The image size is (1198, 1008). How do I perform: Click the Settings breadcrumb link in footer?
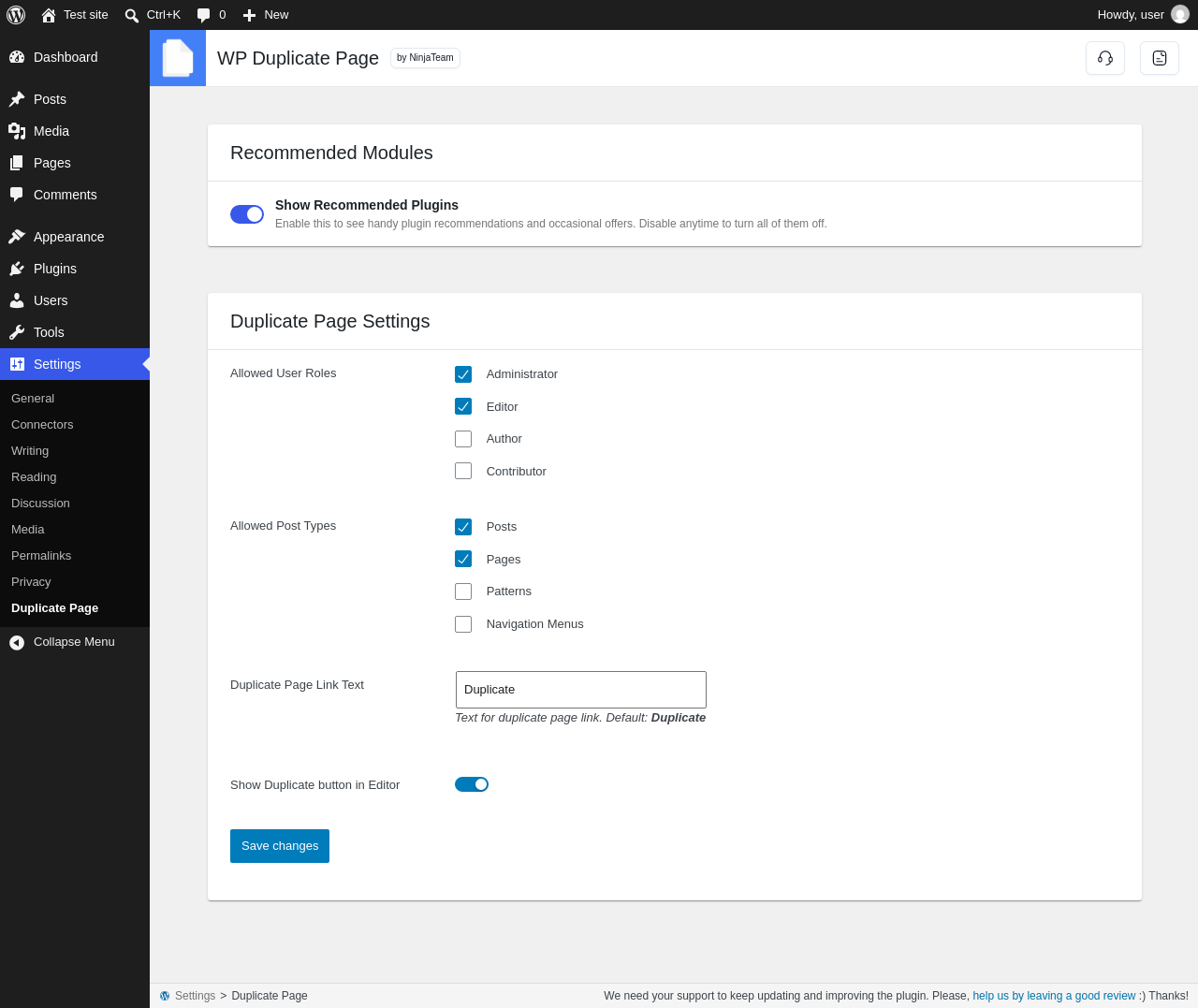[x=195, y=996]
